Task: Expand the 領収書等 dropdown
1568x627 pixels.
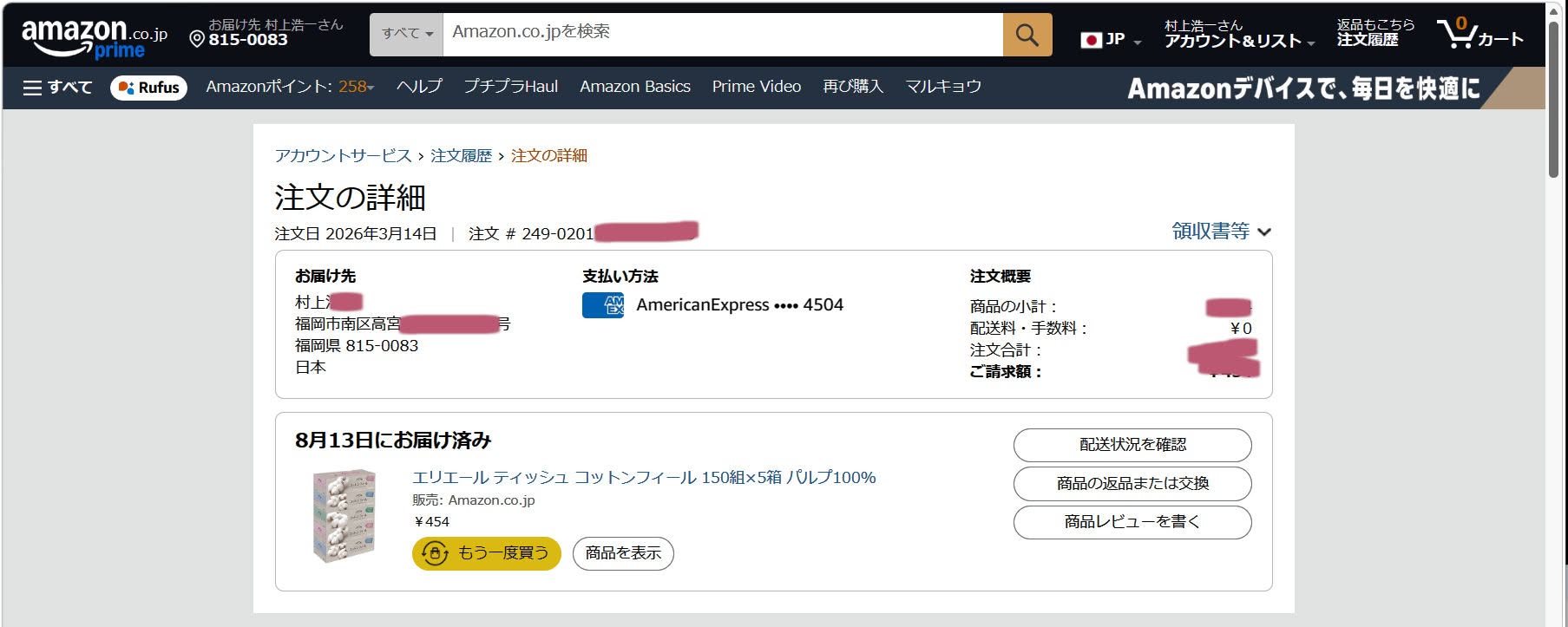Action: (x=1221, y=232)
